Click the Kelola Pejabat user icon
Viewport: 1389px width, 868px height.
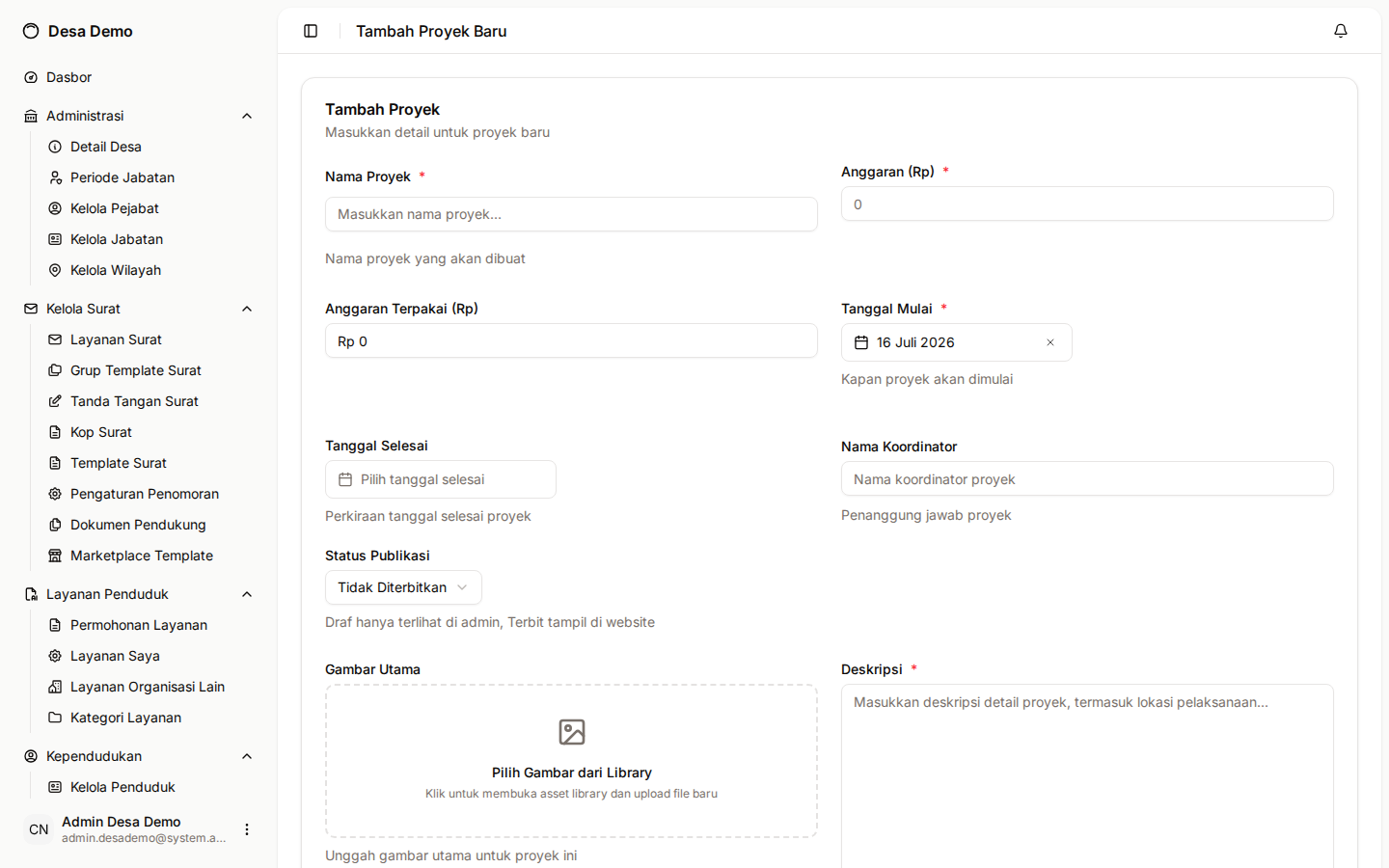[55, 208]
